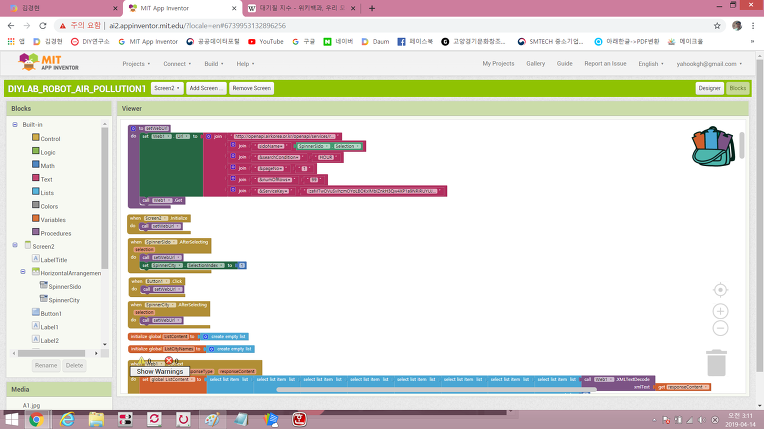The height and width of the screenshot is (429, 764).
Task: Zoom in with the plus circle icon
Action: [x=720, y=311]
